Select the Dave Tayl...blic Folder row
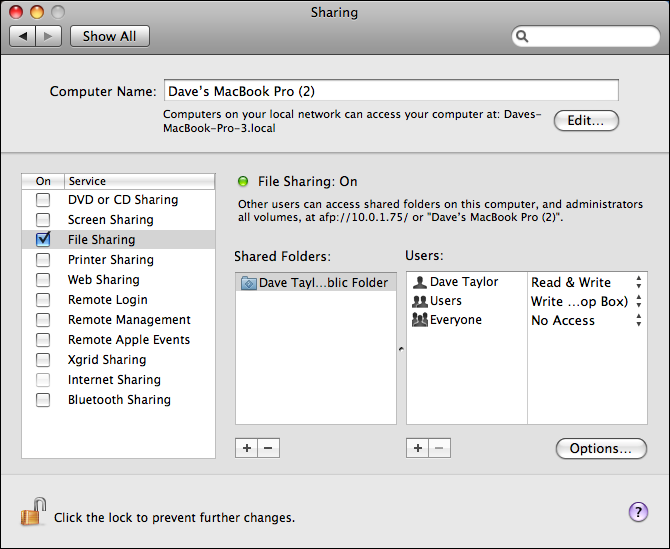Viewport: 670px width, 549px height. (316, 282)
